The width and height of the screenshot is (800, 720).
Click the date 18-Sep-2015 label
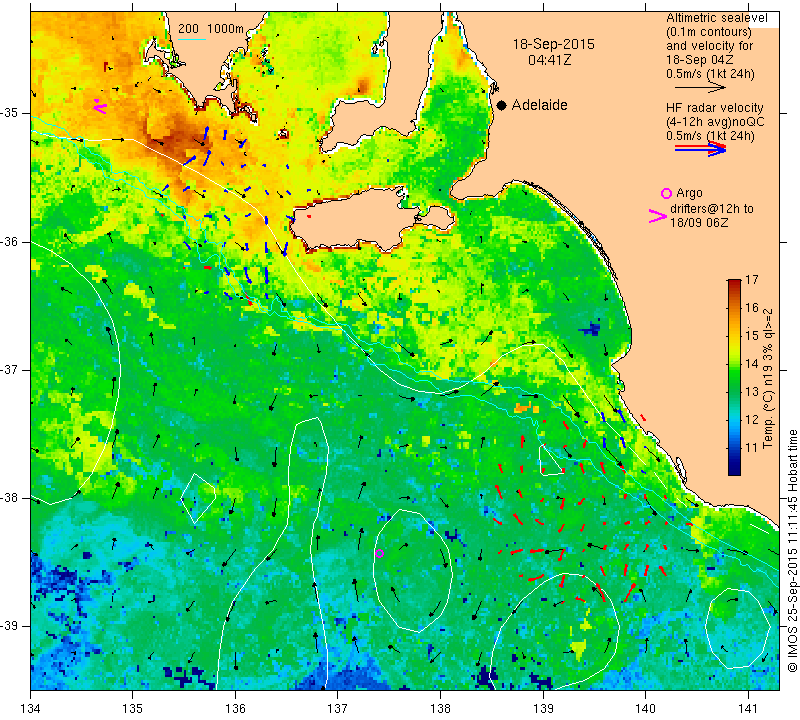point(554,44)
